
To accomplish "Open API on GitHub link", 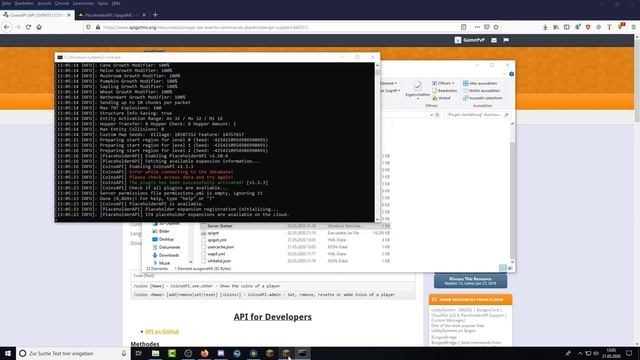I will tap(162, 331).
